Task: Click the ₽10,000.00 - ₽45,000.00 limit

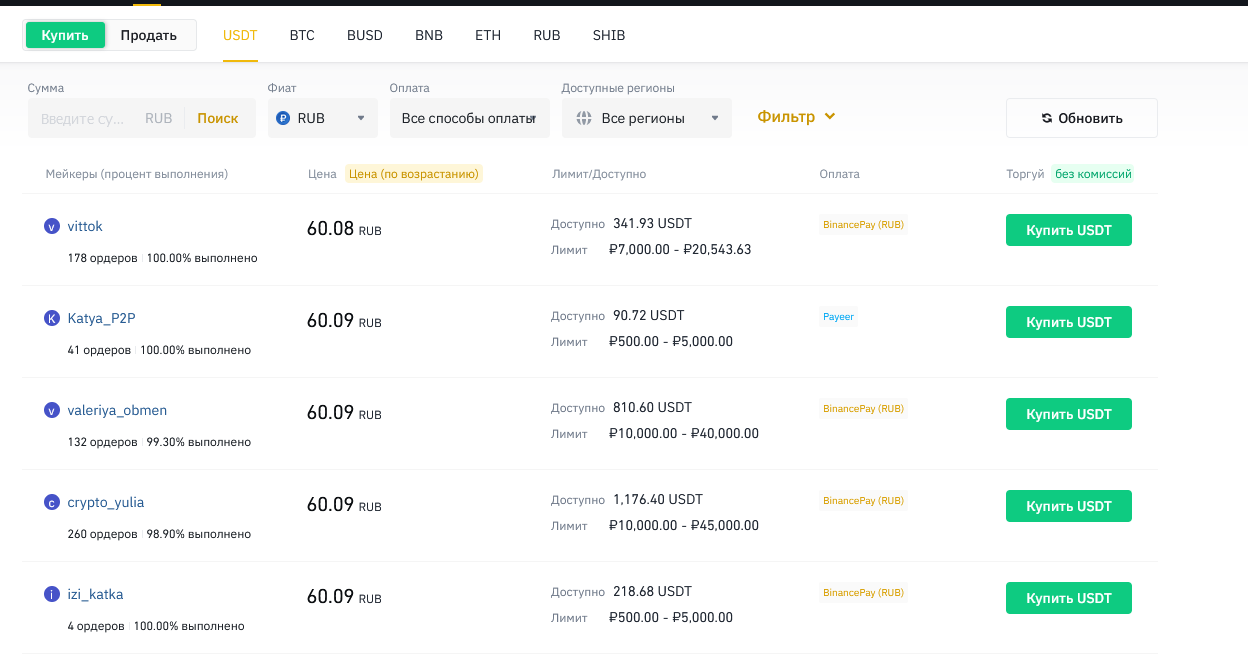Action: click(684, 525)
